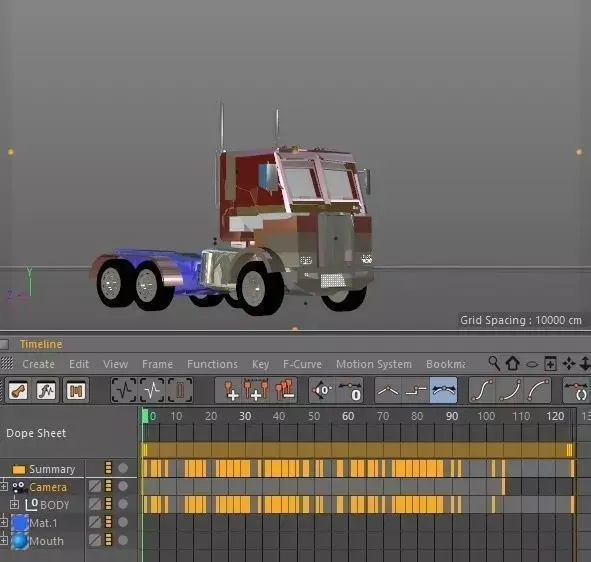Toggle animation filmstrip for Camera row
This screenshot has height=562, width=591.
point(109,486)
